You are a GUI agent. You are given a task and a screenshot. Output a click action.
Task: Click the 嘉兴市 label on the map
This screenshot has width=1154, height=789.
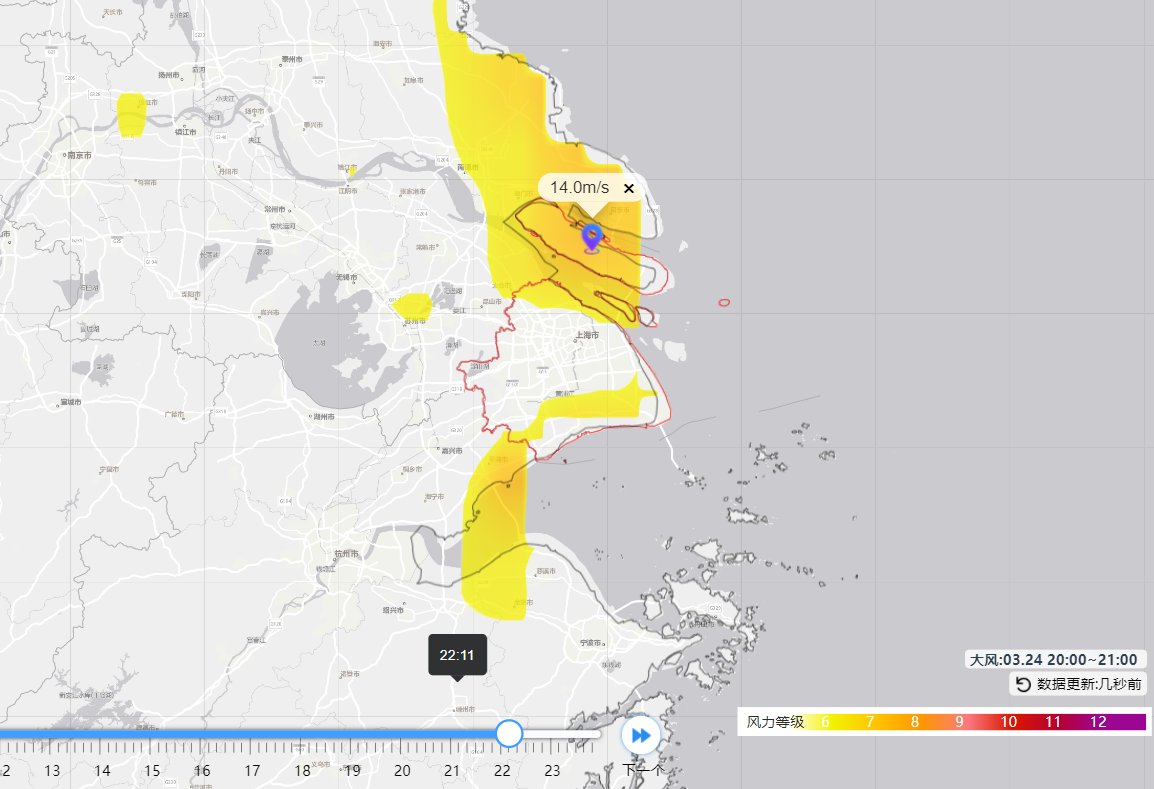[x=450, y=450]
